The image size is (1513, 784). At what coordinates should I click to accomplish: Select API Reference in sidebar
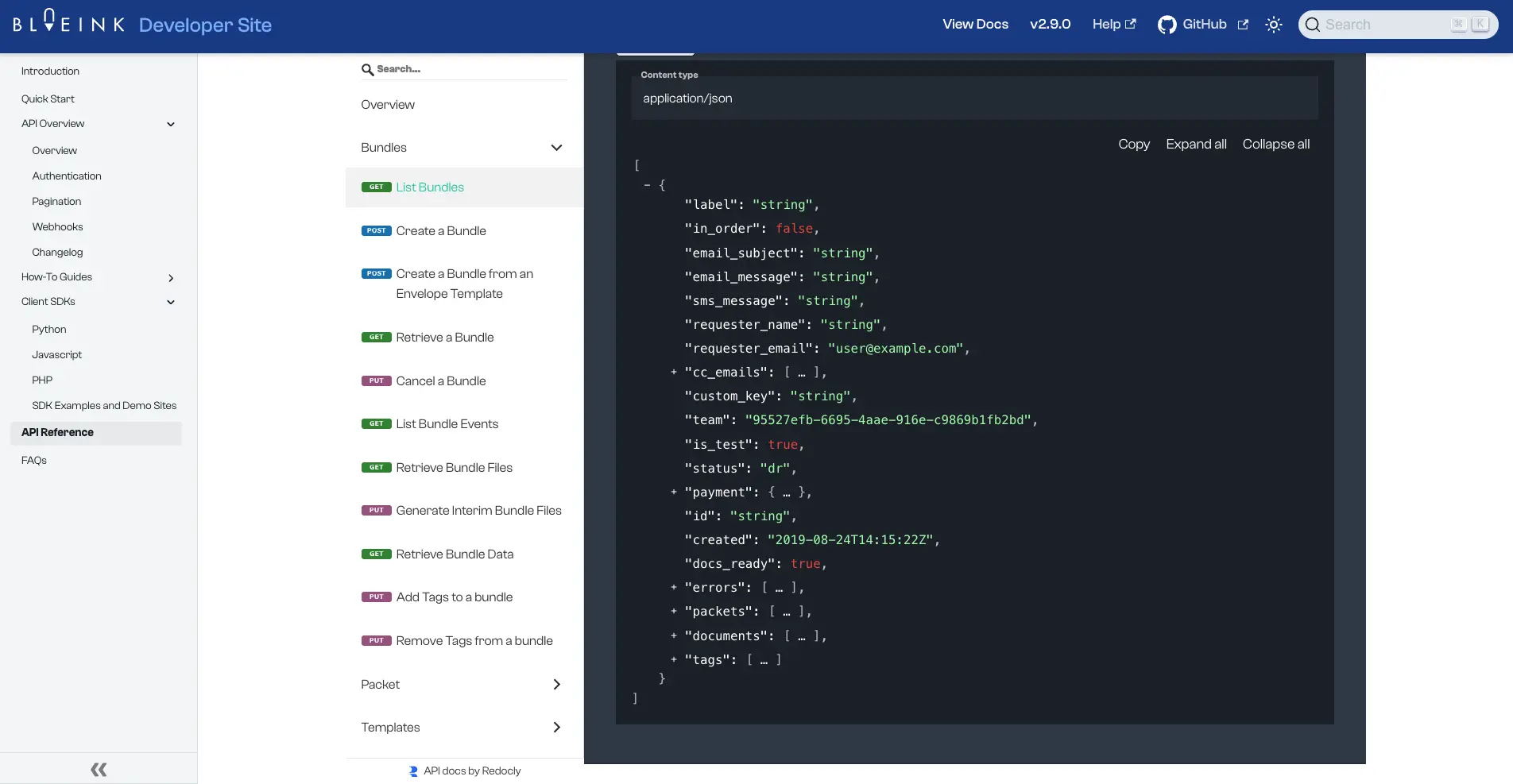tap(96, 433)
